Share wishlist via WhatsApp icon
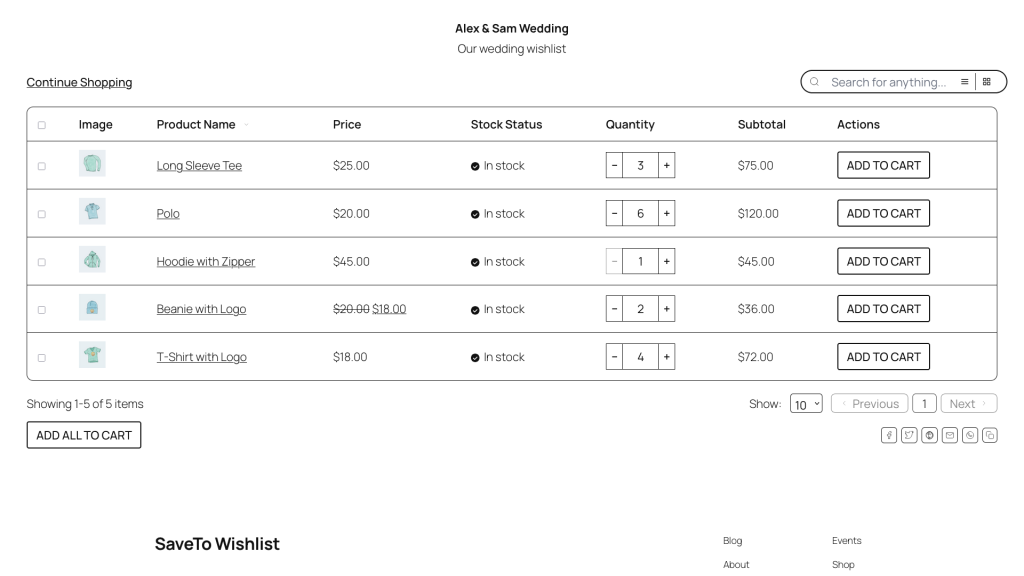Screen dimensions: 1024x576 (x=970, y=436)
